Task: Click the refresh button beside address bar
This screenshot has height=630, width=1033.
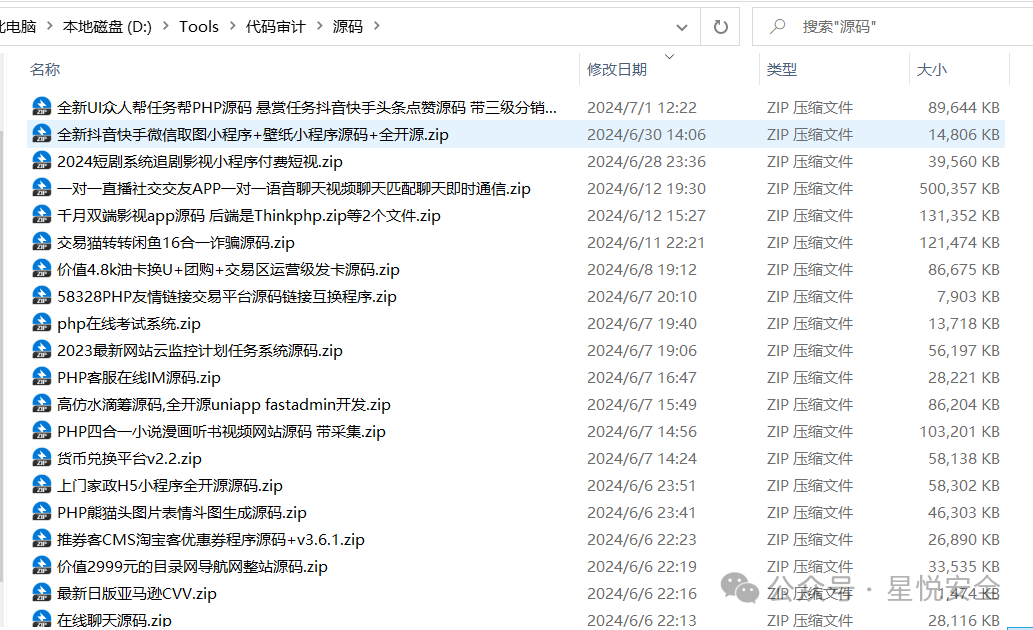Action: [721, 27]
